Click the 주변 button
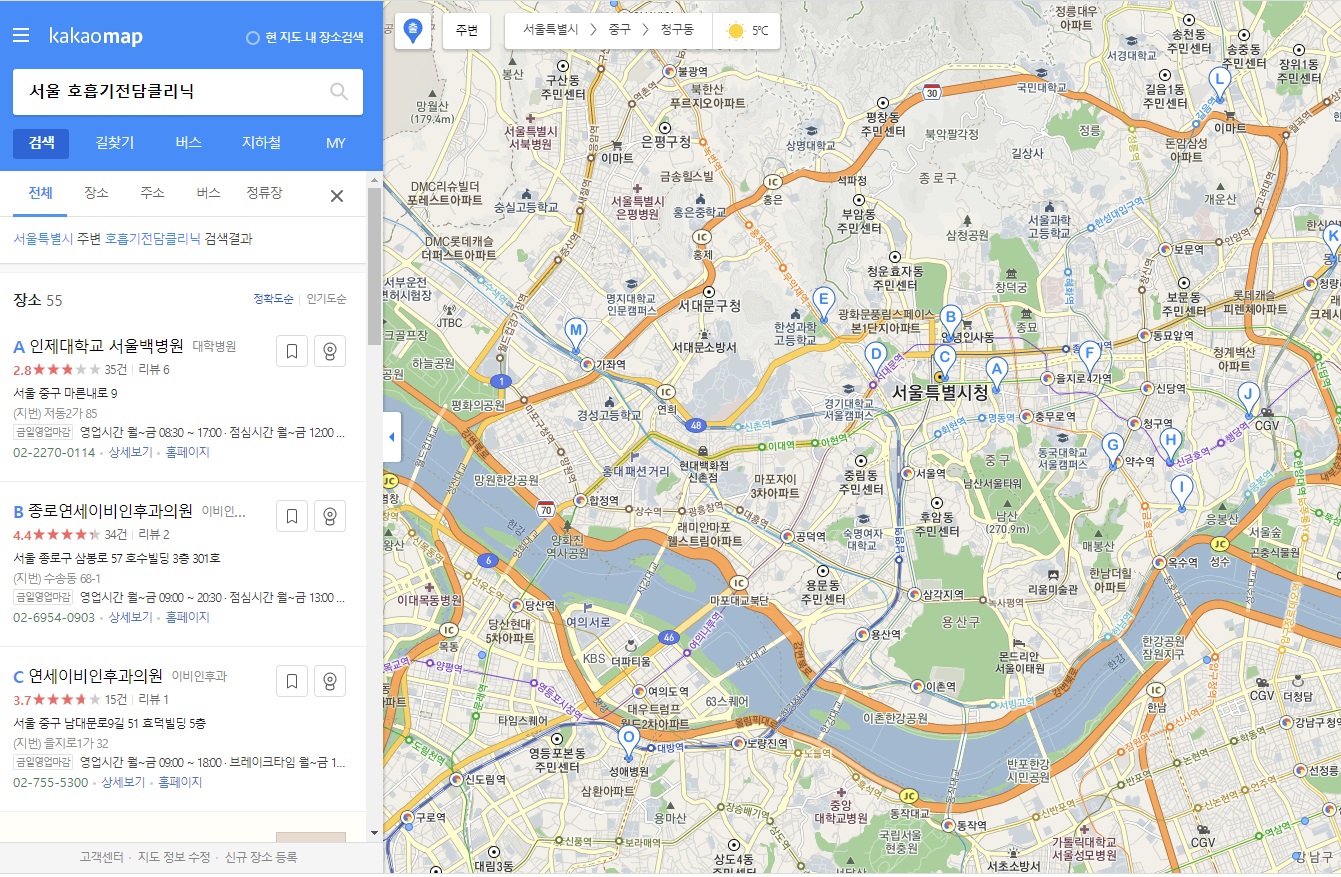Image resolution: width=1341 pixels, height=877 pixels. click(467, 31)
